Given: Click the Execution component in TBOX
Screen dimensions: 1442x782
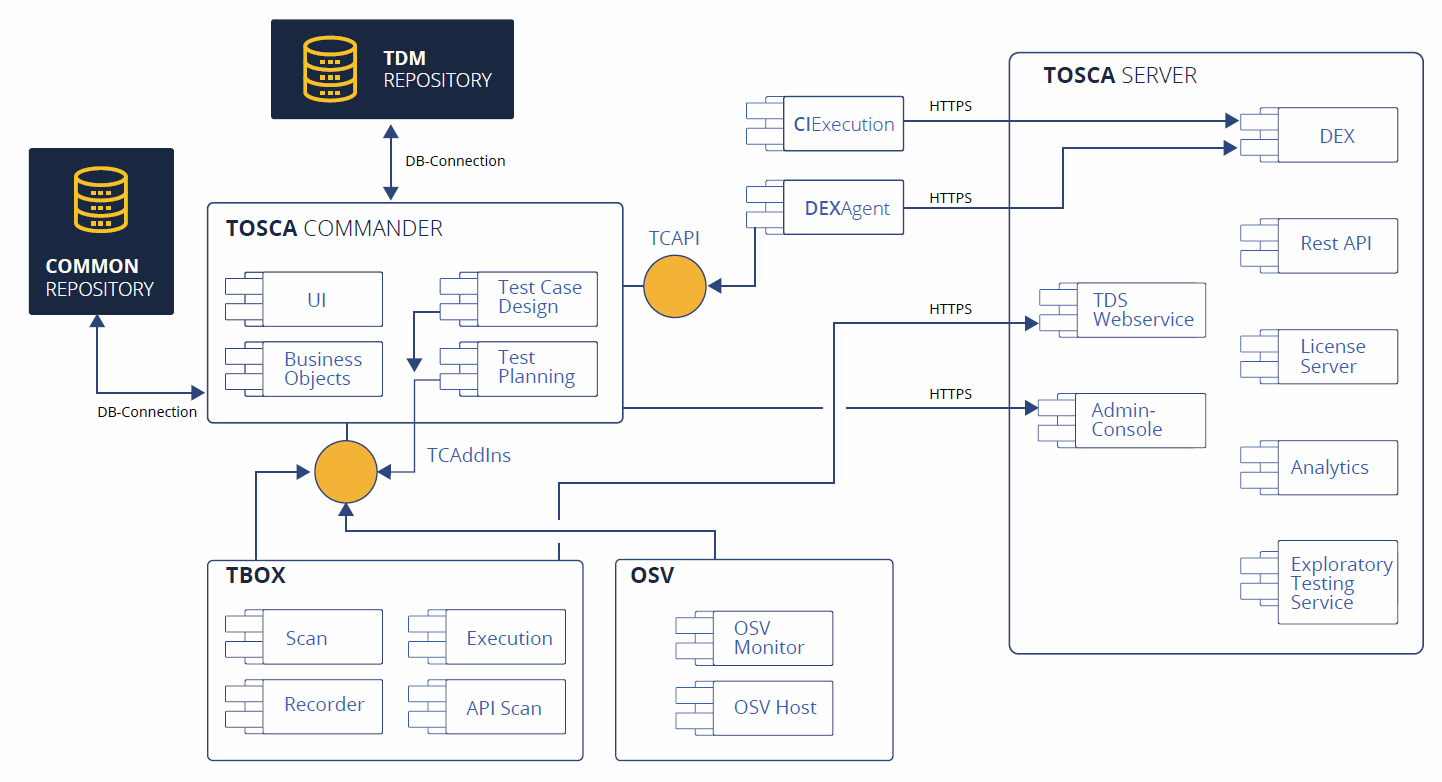Looking at the screenshot, I should tap(487, 637).
